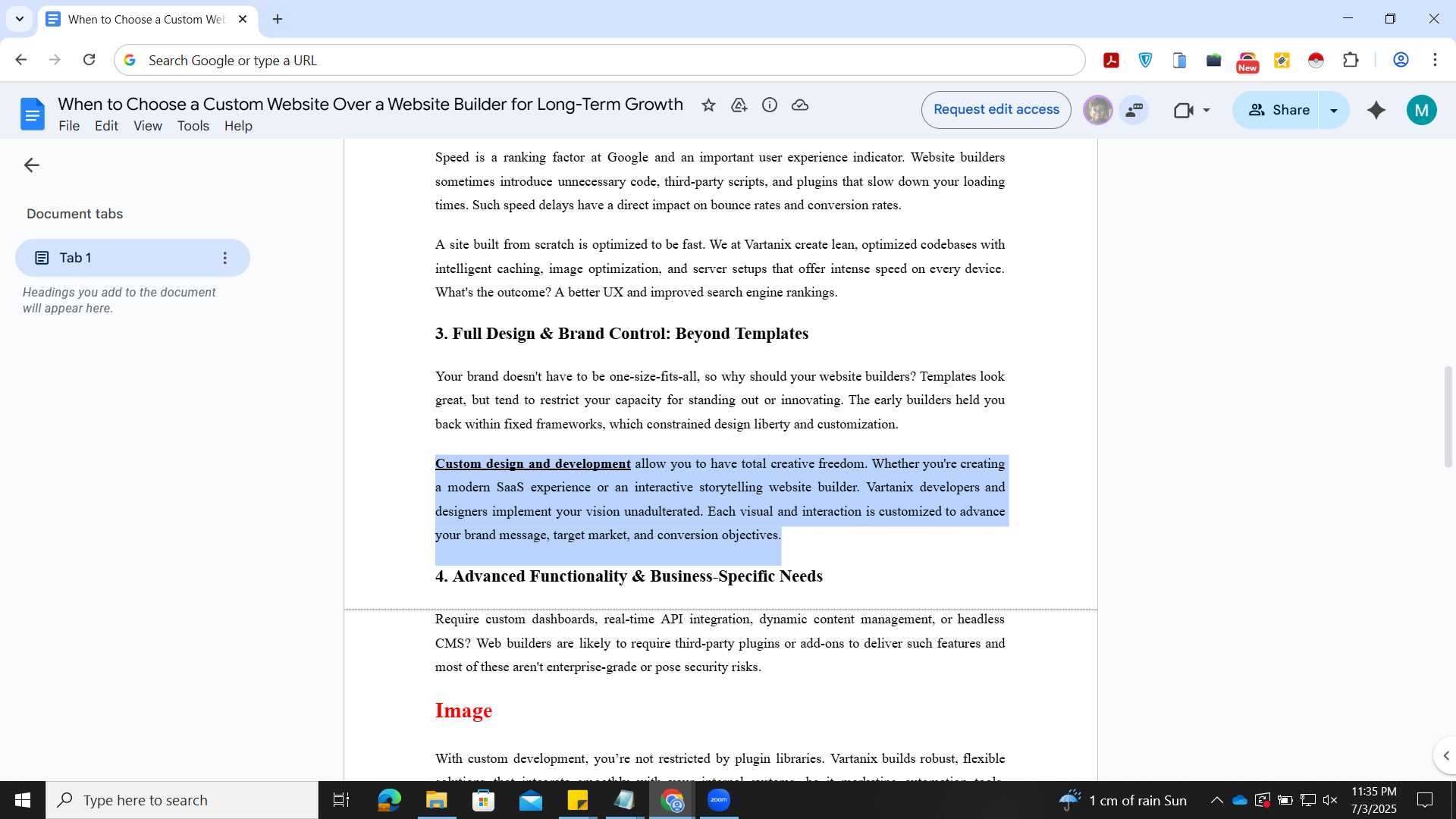Close the current Chrome tab
This screenshot has height=819, width=1456.
click(243, 19)
